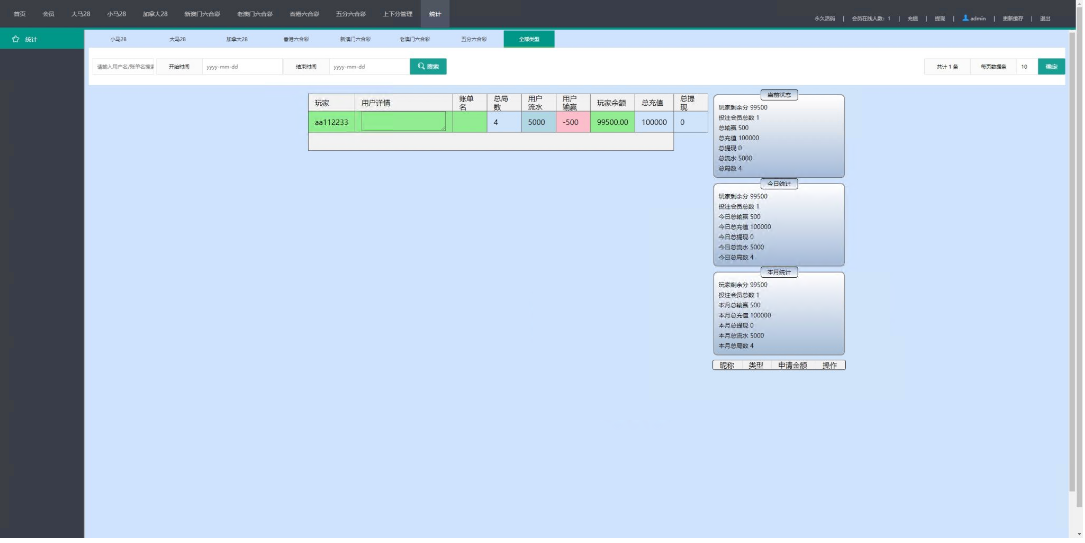Focus the username search input field

125,67
